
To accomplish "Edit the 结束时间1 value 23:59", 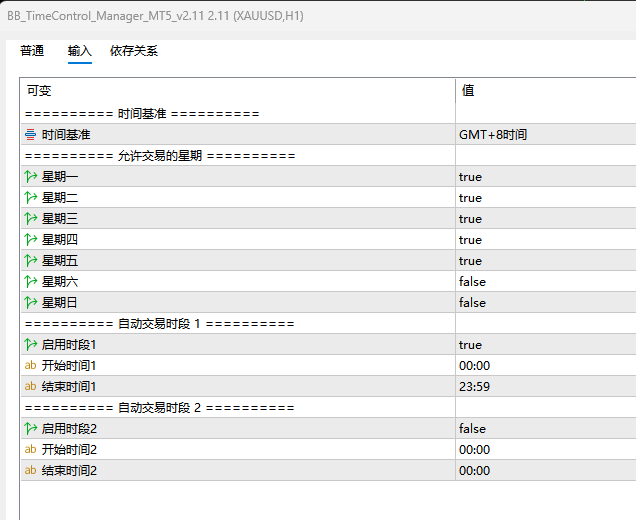I will point(474,387).
